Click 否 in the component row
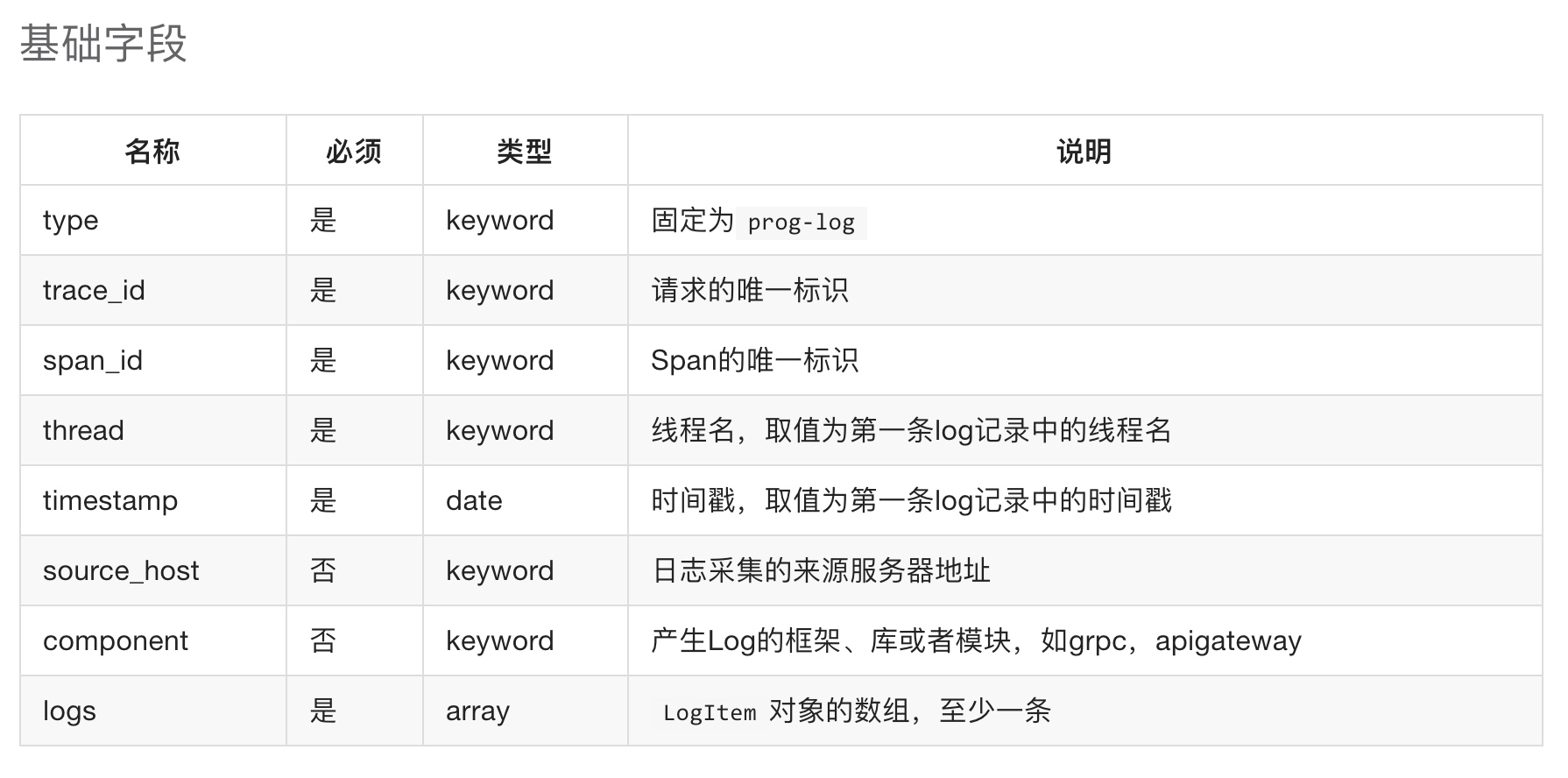Viewport: 1568px width, 778px height. (x=323, y=640)
